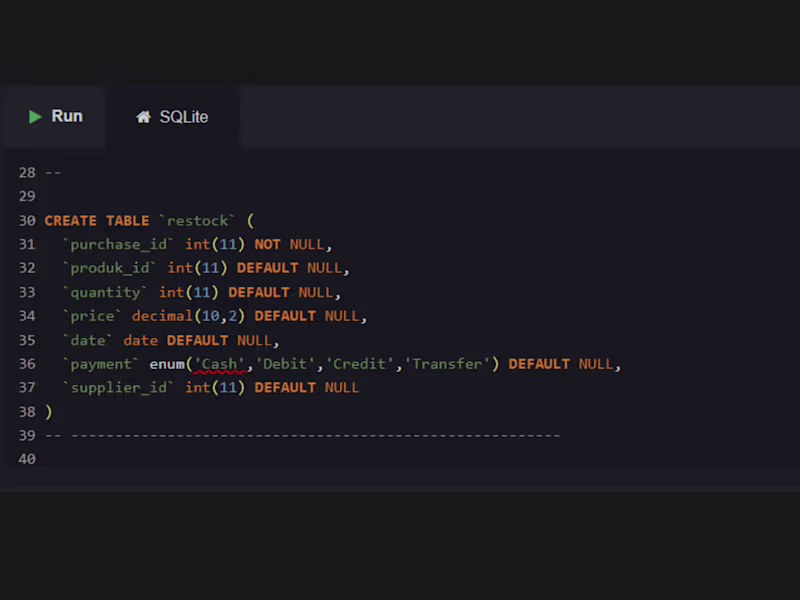Click the `purchase_id` column name
800x600 pixels.
[x=118, y=244]
